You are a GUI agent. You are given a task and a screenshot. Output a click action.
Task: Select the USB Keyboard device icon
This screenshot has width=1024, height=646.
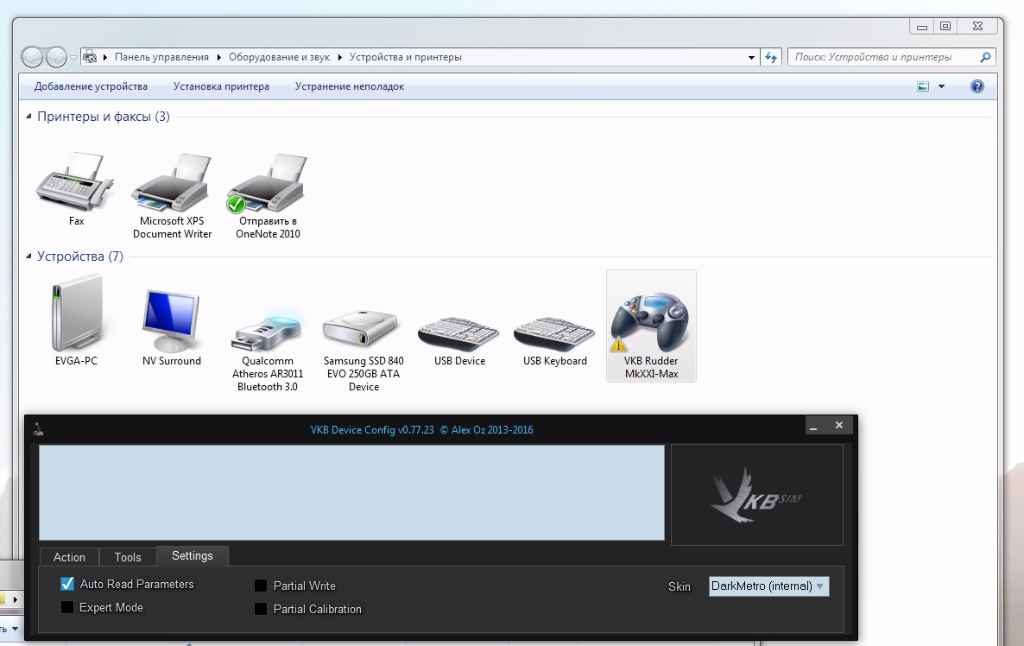554,328
